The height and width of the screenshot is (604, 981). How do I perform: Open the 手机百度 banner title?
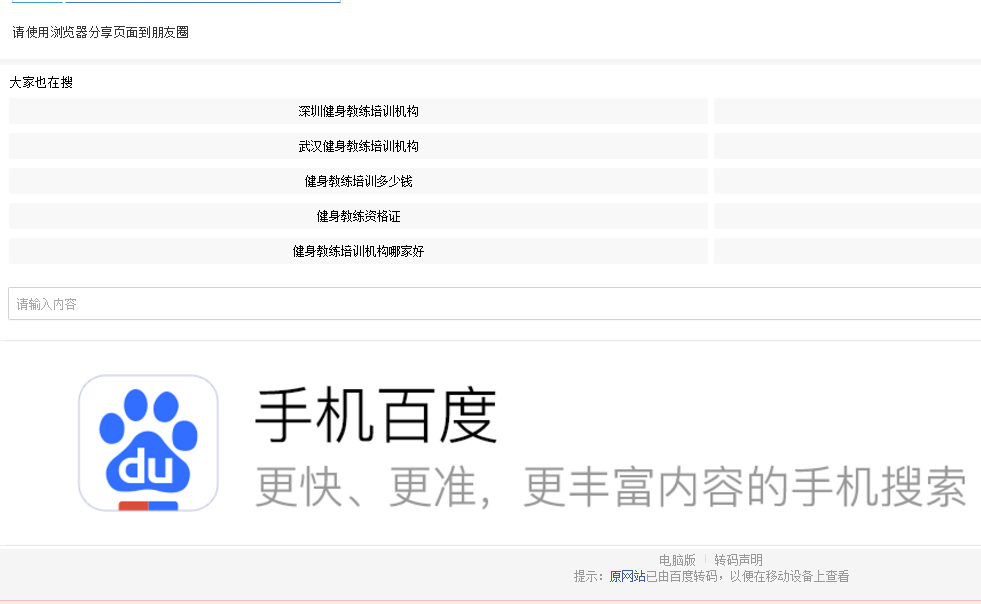[376, 416]
